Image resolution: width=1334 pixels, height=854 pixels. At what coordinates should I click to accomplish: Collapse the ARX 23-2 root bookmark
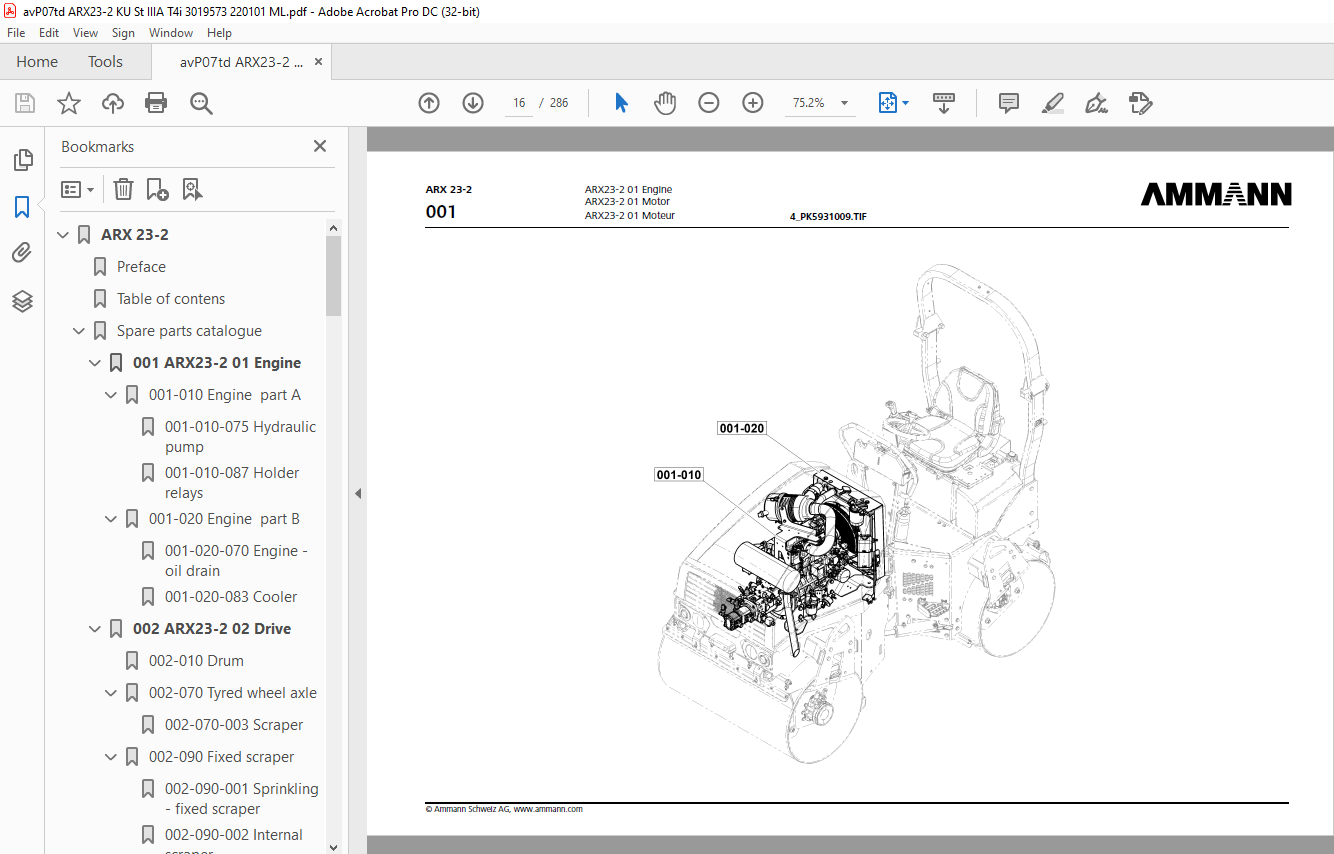click(x=63, y=235)
